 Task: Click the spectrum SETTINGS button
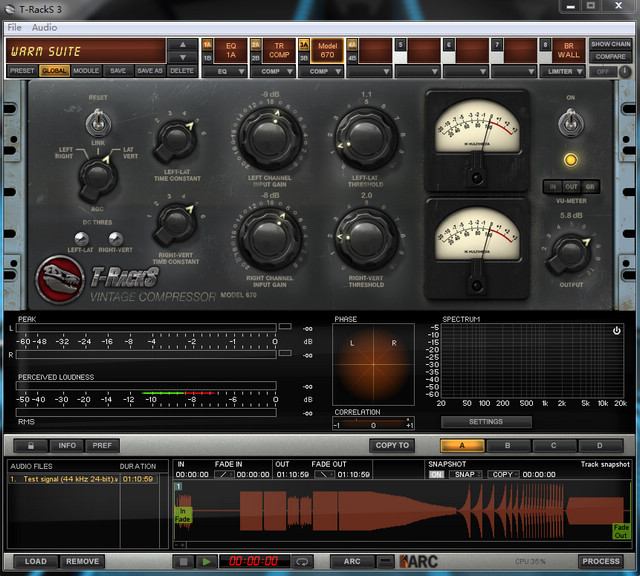tap(486, 422)
